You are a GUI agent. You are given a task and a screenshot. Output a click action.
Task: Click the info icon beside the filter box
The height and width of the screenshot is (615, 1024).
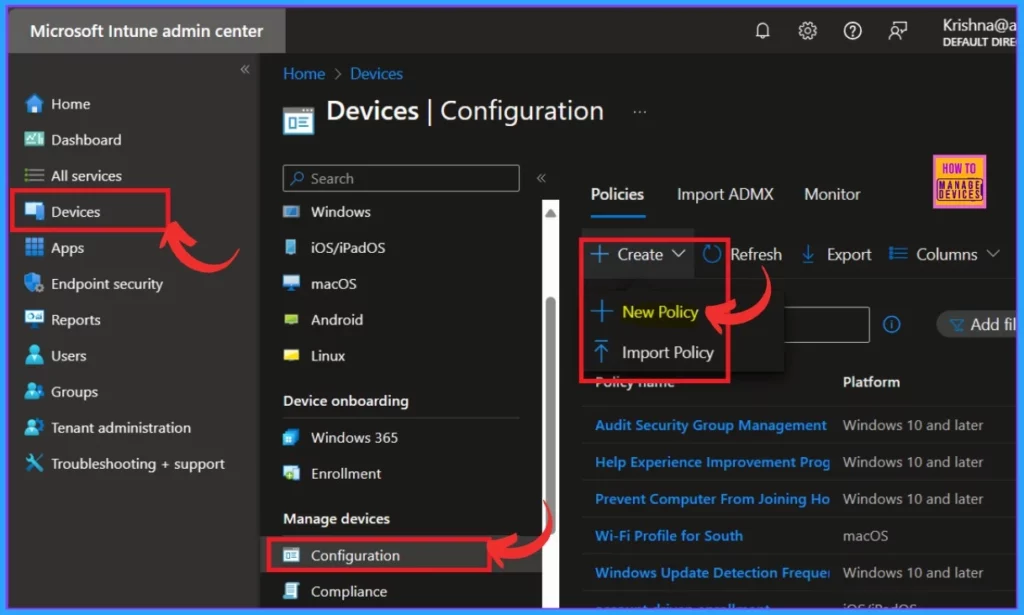coord(891,324)
